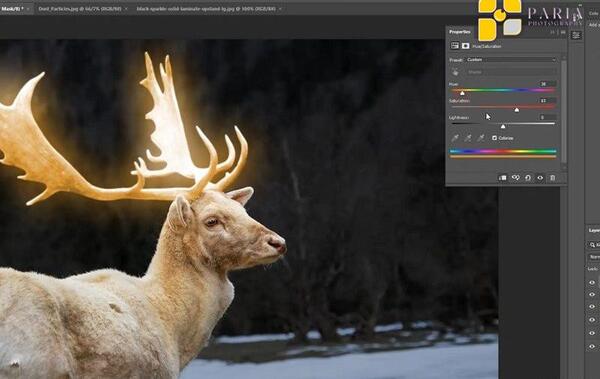Open the blend mode dropdown in Layers
Image resolution: width=600 pixels, height=379 pixels.
pos(594,257)
